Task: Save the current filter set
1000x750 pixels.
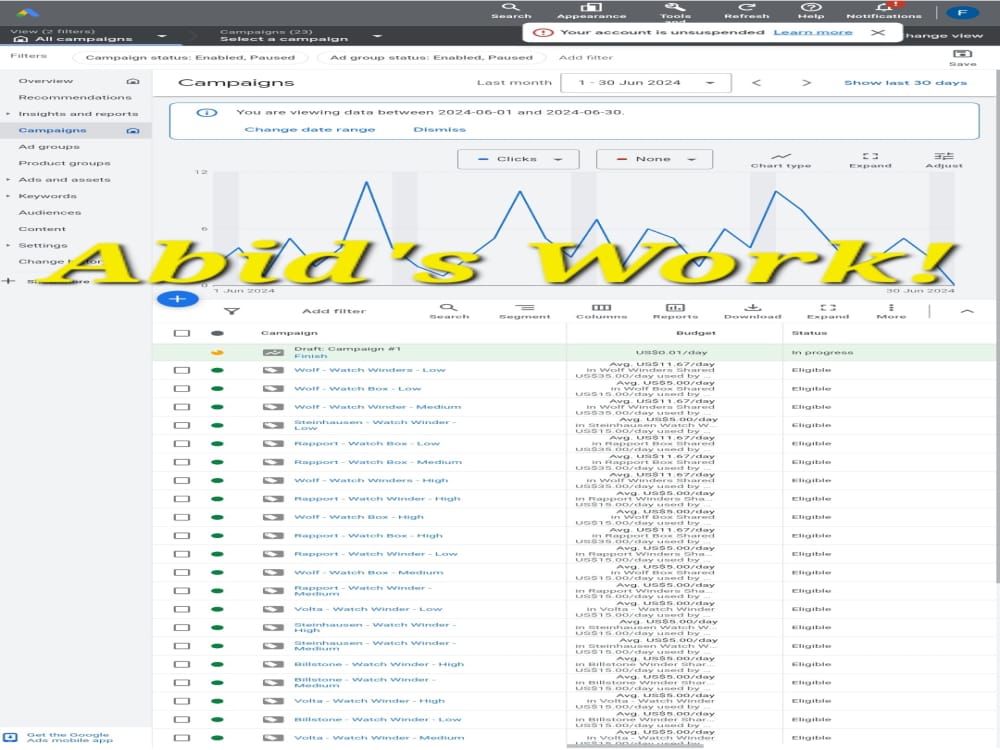Action: coord(962,57)
